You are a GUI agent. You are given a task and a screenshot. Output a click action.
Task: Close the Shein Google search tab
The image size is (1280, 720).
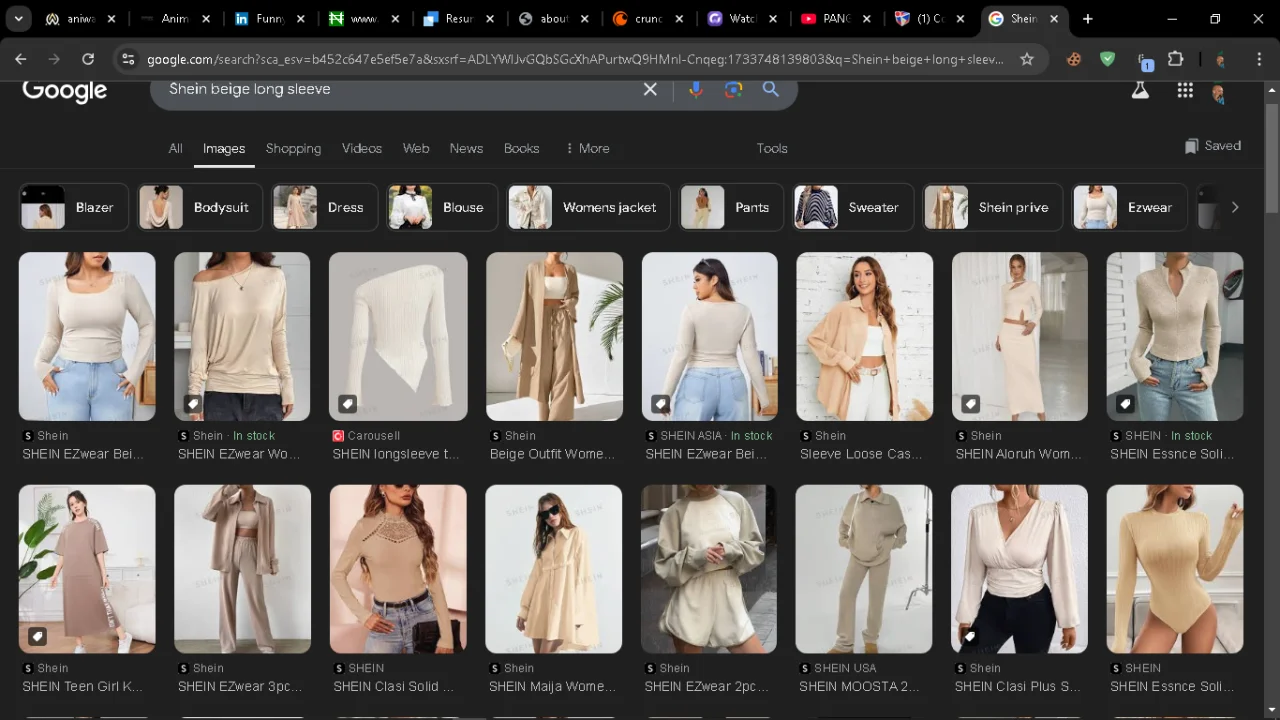1054,18
